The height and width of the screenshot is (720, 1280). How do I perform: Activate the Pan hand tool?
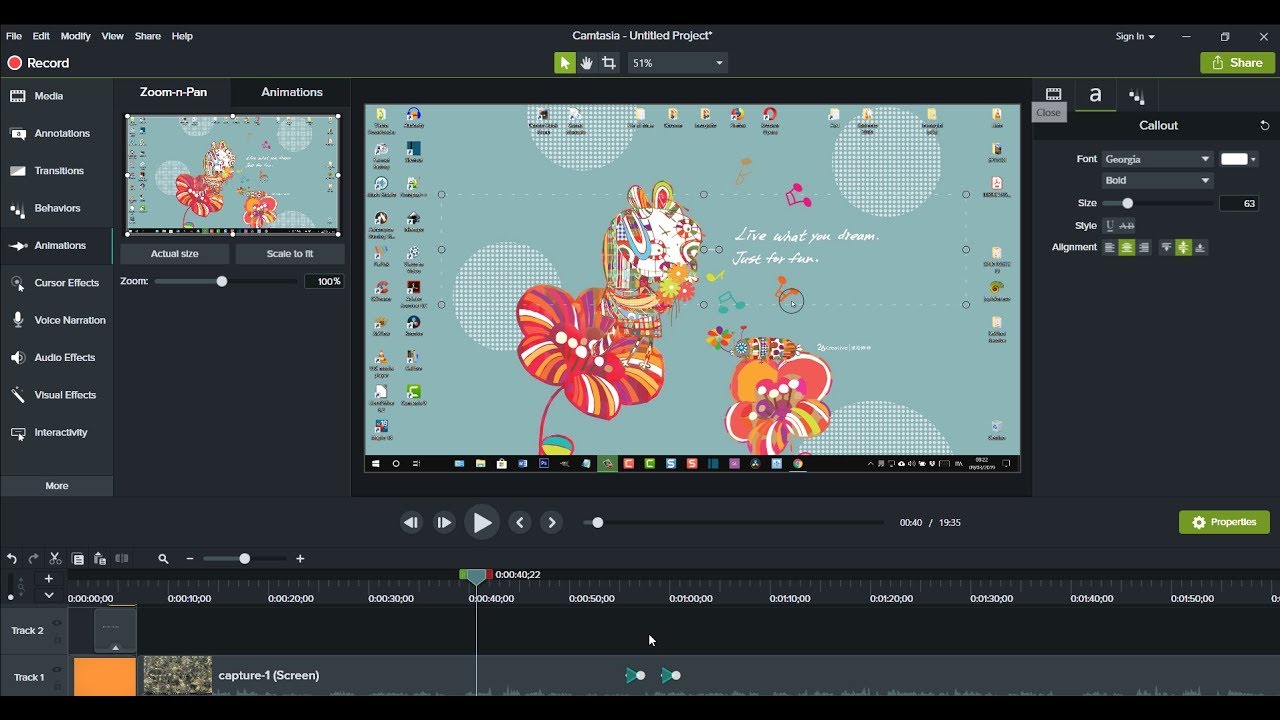(587, 63)
